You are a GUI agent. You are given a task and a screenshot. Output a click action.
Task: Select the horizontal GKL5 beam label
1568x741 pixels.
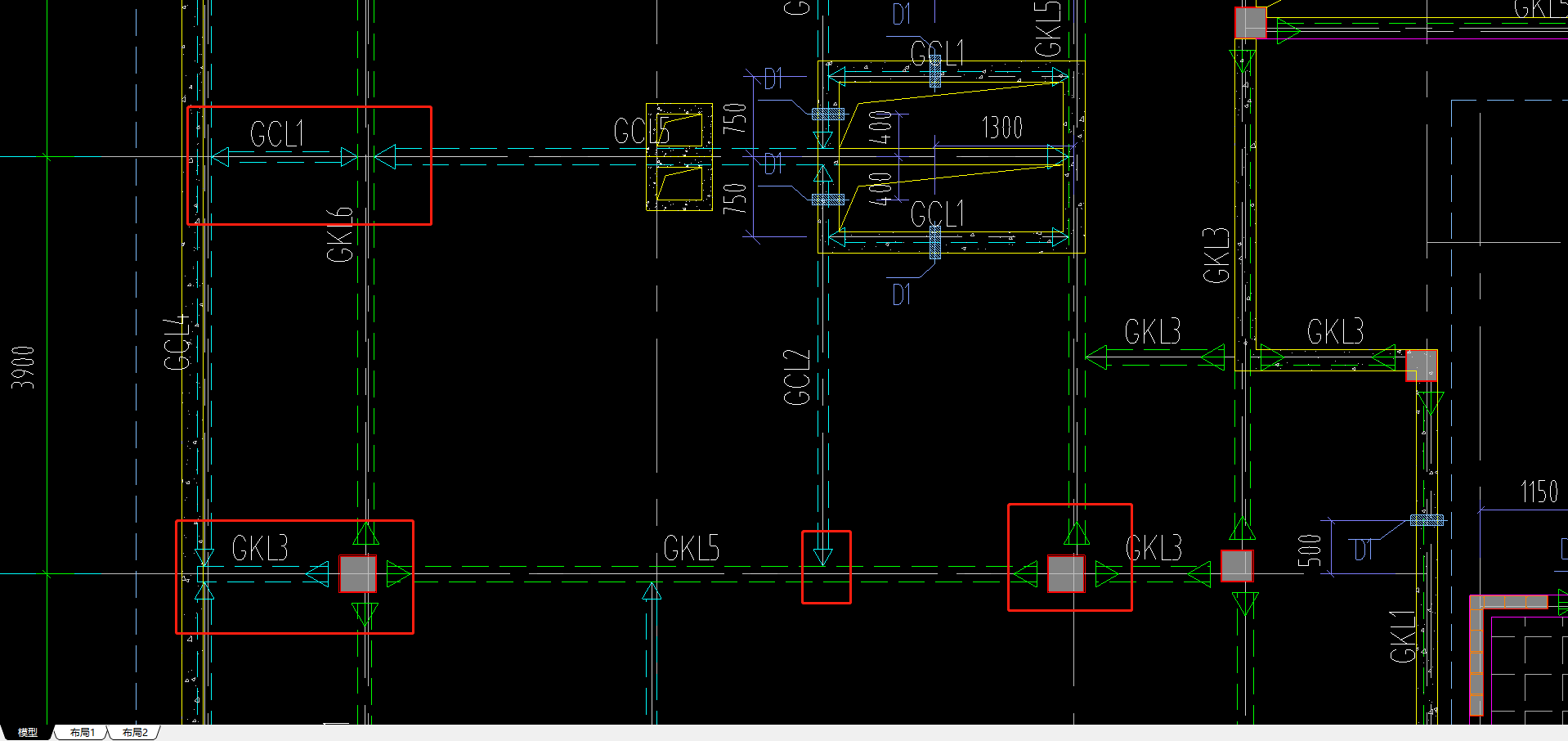[x=691, y=548]
